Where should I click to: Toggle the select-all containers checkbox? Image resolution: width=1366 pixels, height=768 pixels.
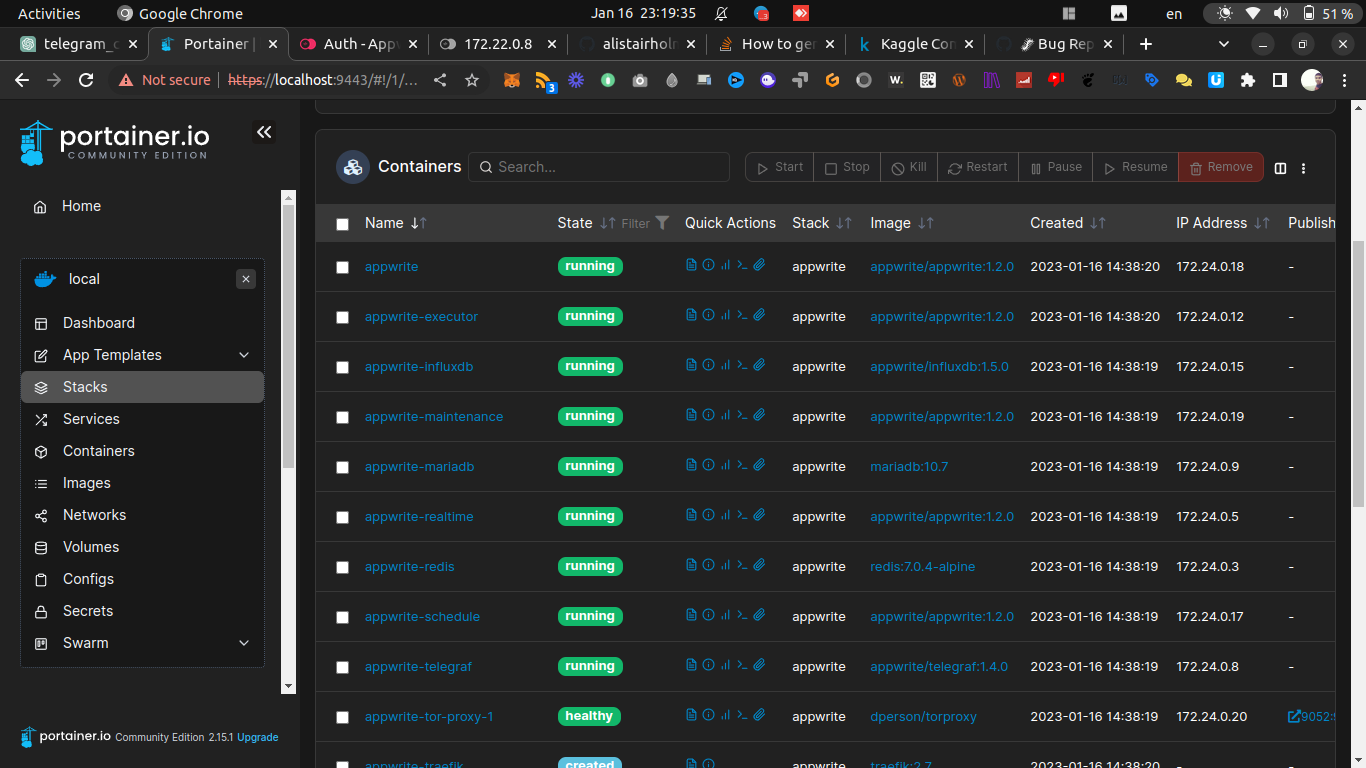tap(343, 223)
